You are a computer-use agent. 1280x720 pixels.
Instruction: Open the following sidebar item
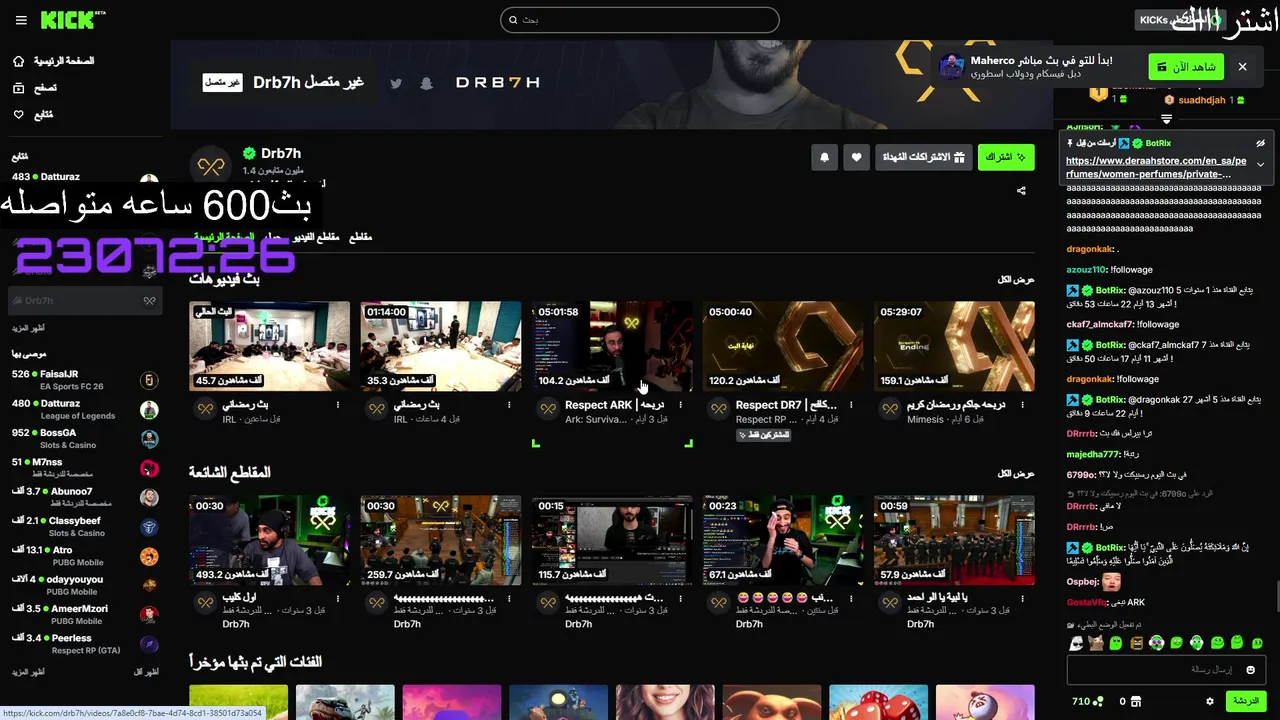[x=32, y=115]
